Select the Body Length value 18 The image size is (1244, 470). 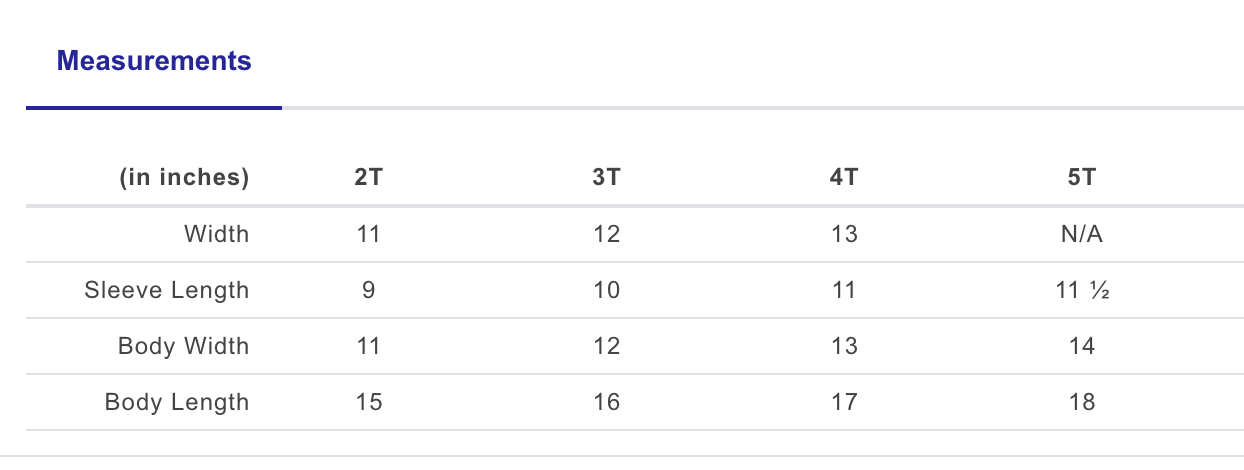(1081, 402)
